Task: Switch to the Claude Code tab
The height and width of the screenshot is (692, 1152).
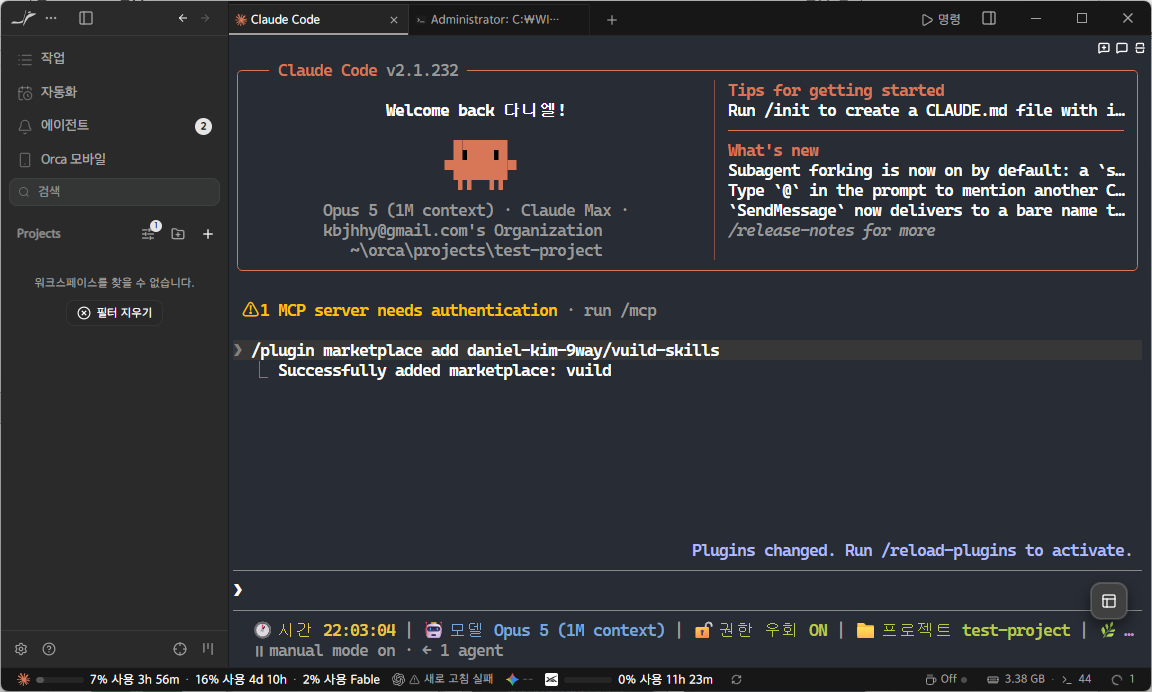Action: click(317, 20)
